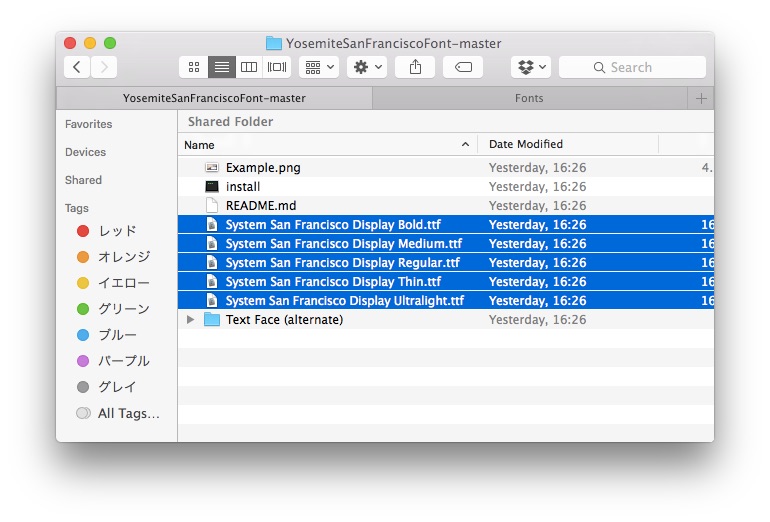The height and width of the screenshot is (522, 770).
Task: Click the Share button
Action: click(x=415, y=67)
